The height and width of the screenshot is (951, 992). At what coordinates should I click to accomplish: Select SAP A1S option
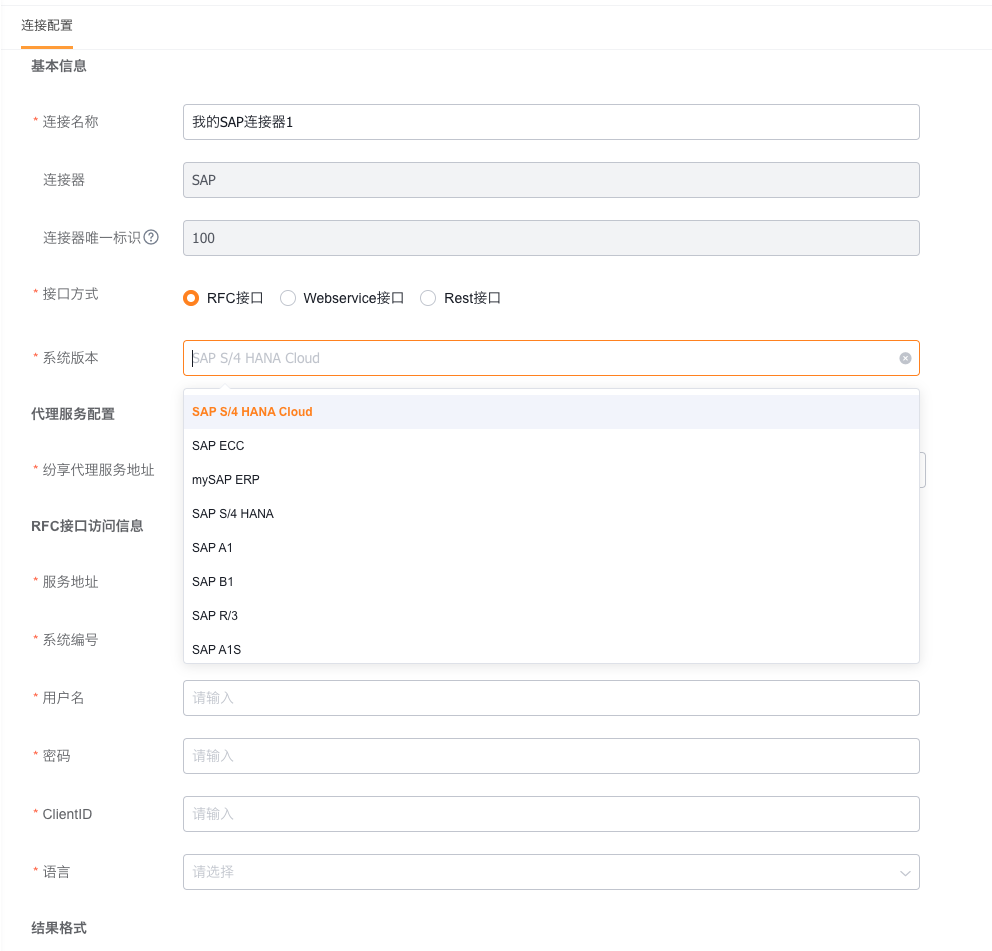pos(551,650)
